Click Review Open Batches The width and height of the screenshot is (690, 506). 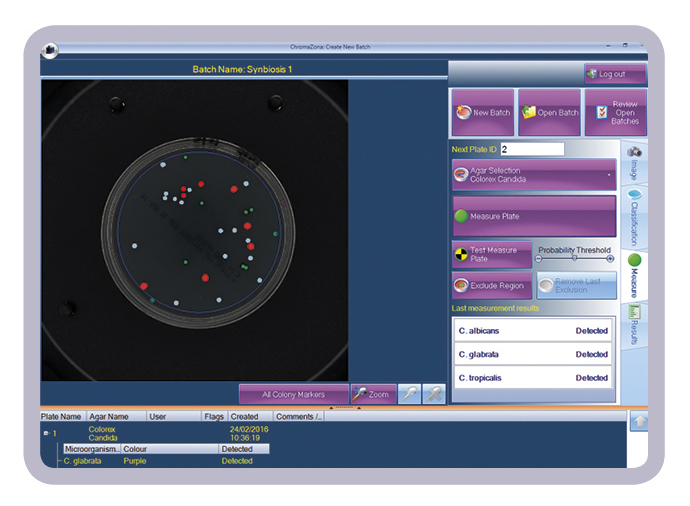coord(615,113)
